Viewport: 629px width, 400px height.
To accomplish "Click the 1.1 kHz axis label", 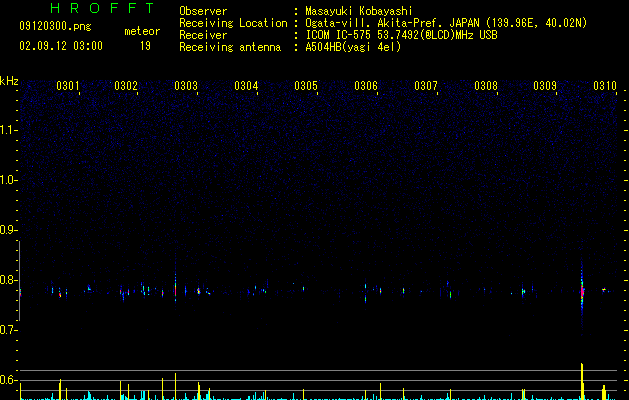I will coord(8,130).
